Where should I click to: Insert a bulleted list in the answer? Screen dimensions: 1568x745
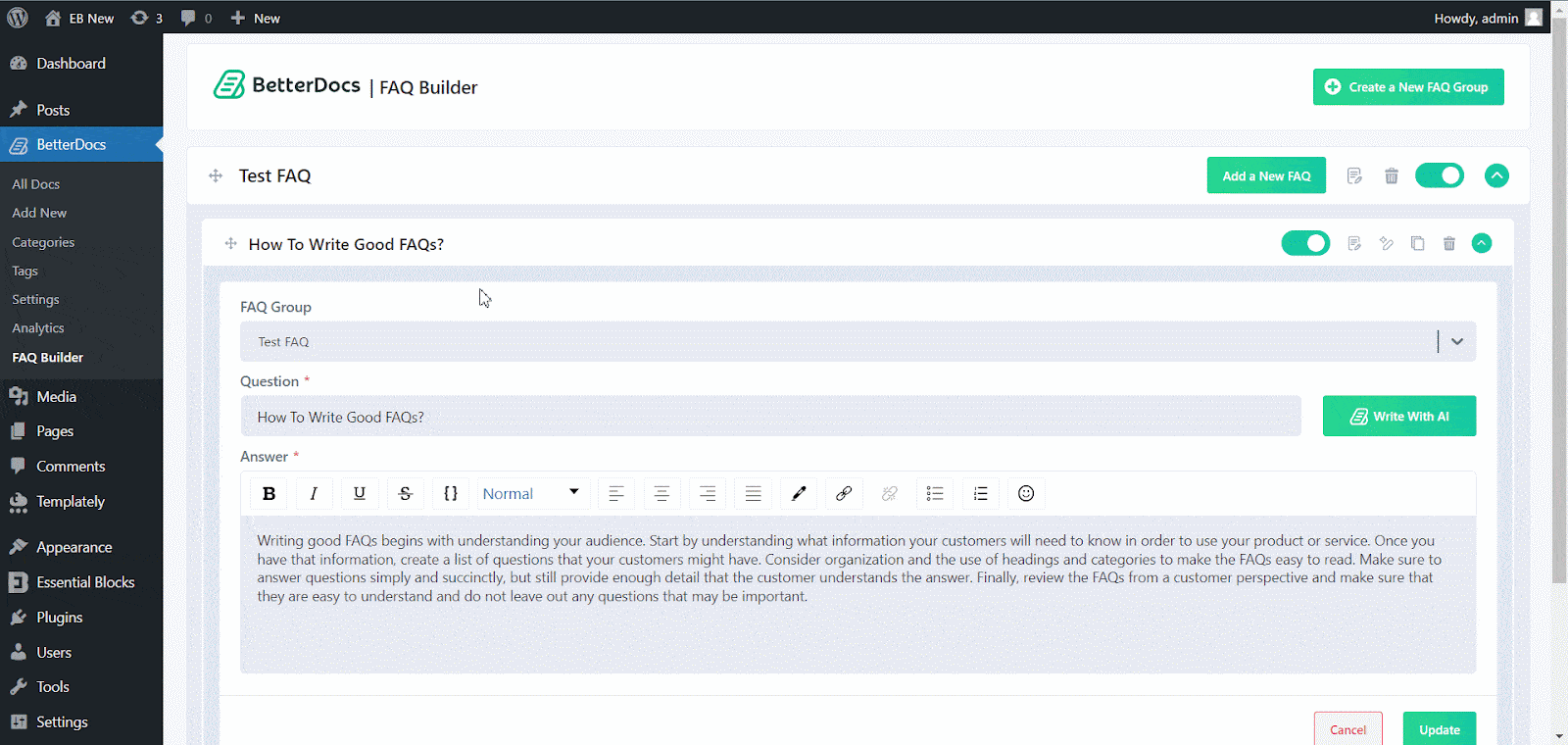click(x=935, y=493)
